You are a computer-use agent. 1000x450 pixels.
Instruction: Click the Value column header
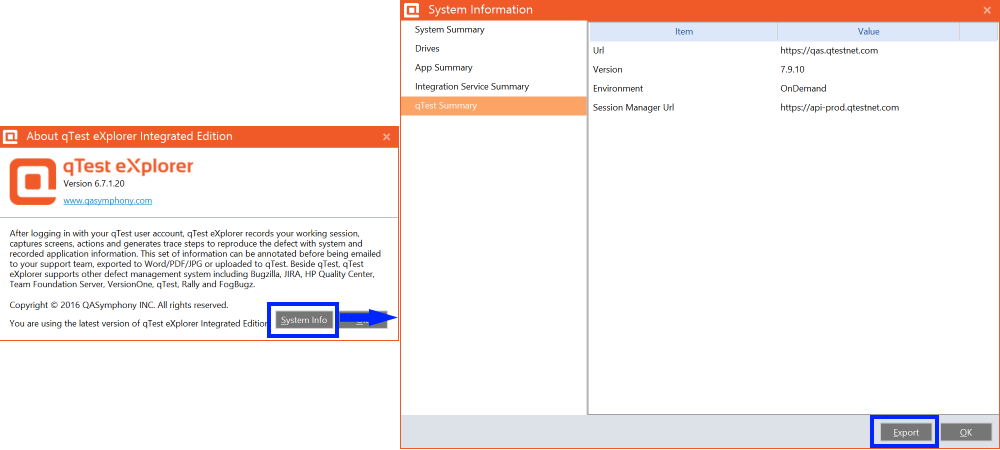pos(868,31)
